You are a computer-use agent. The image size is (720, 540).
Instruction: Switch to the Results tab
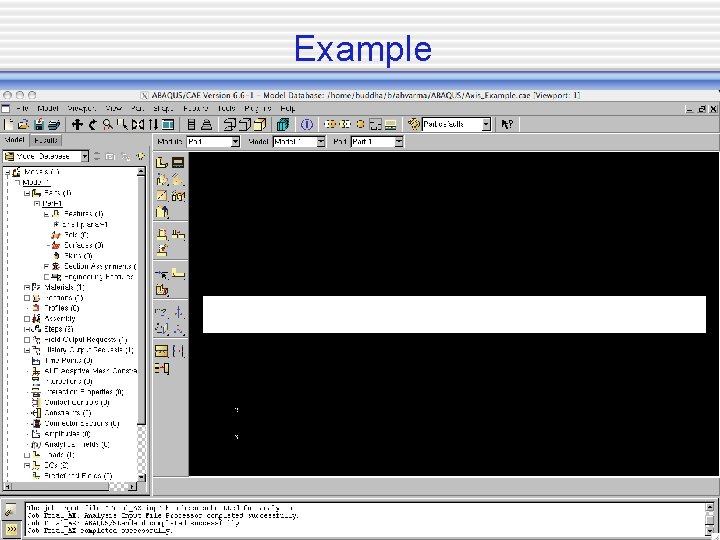pyautogui.click(x=46, y=140)
